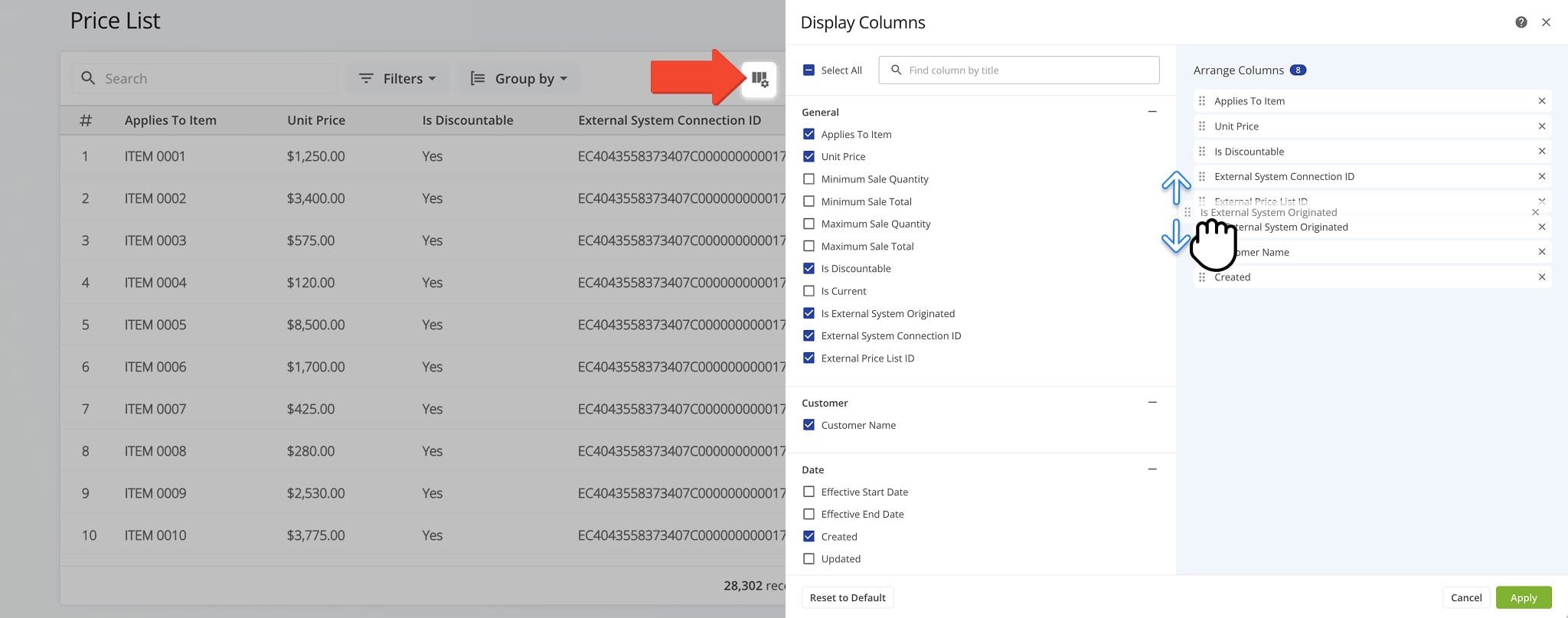Toggle the Select All checkbox
This screenshot has height=618, width=1568.
point(808,70)
